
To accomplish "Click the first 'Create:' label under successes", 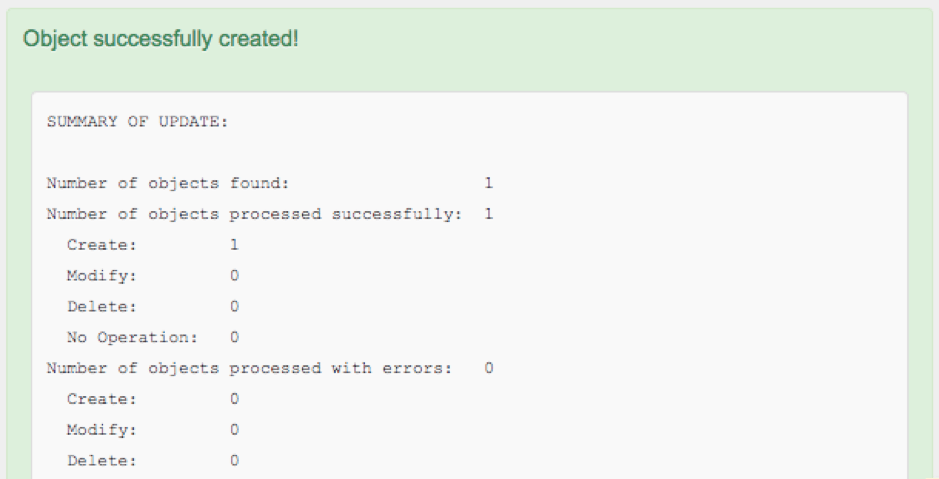I will coord(102,245).
